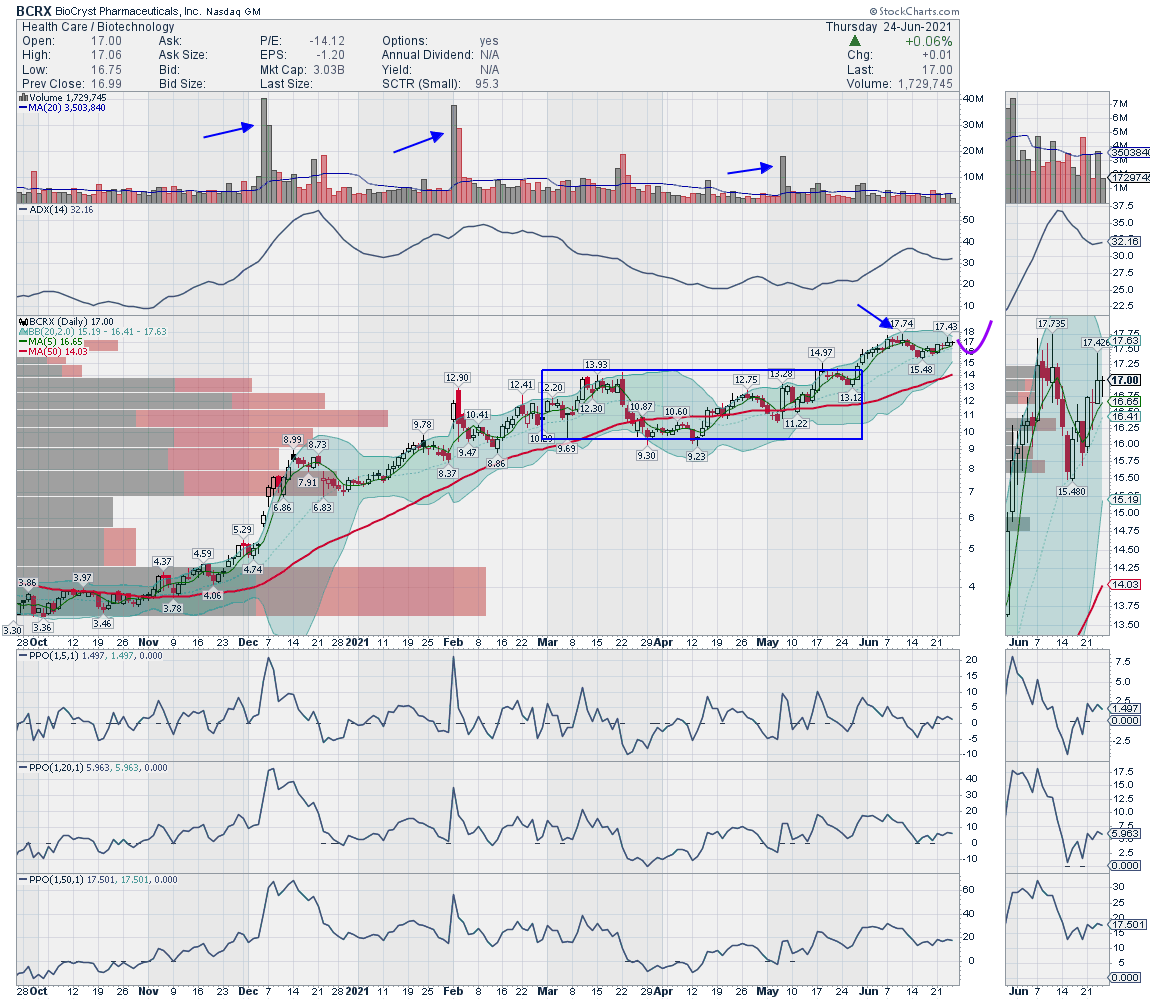Click the Health Care / Biotechnology sector label
This screenshot has height=1000, width=1150.
[x=98, y=26]
